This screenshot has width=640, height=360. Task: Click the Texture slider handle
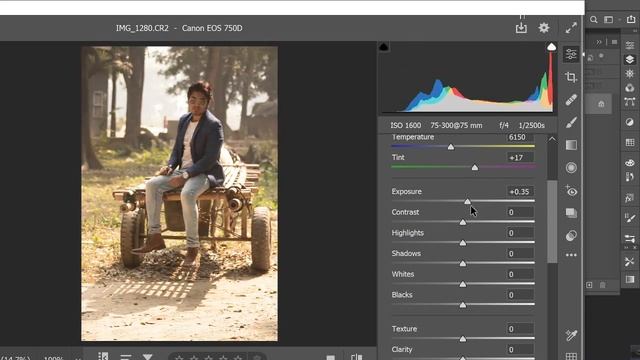coord(462,339)
